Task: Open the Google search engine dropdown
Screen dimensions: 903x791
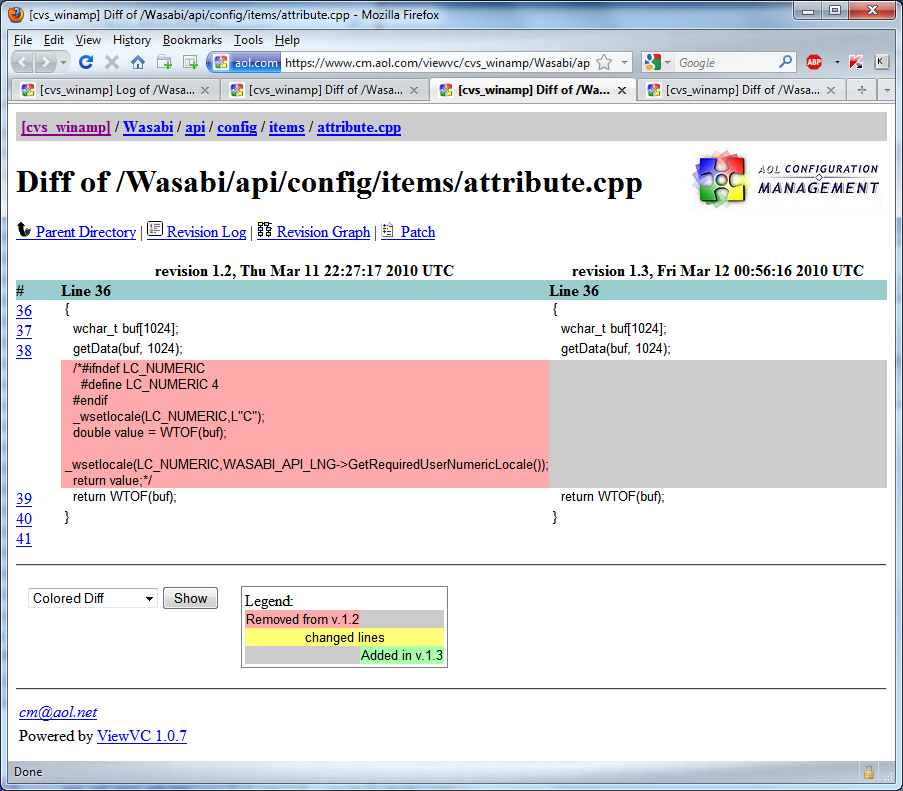Action: point(658,62)
